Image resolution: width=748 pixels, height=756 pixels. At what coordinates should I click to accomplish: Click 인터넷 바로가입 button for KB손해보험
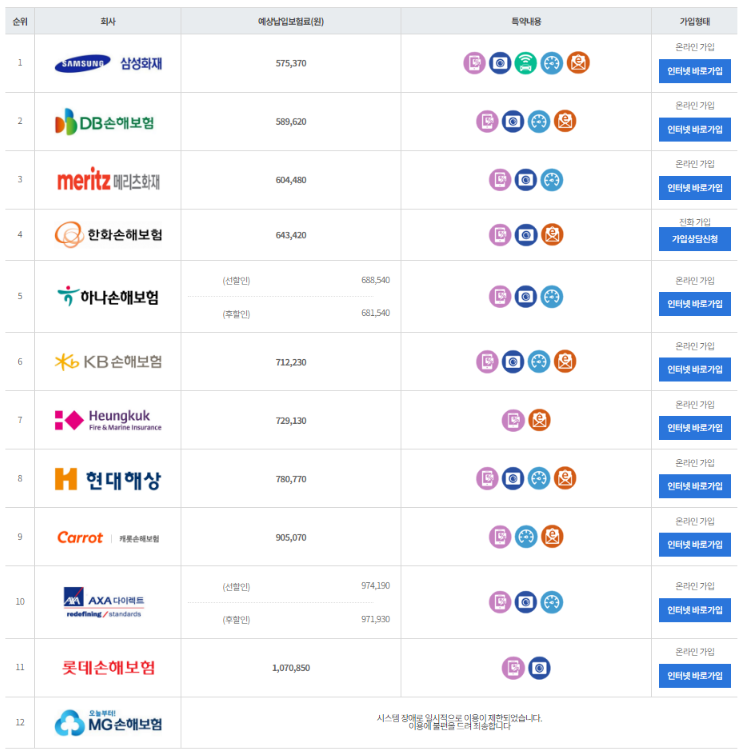point(694,370)
